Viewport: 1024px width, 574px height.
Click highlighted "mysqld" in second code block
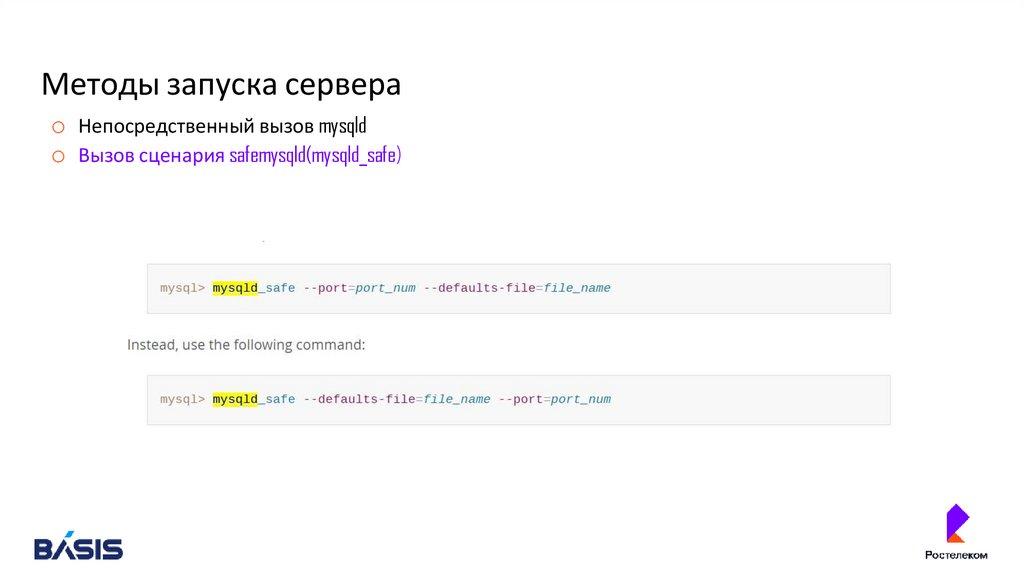pyautogui.click(x=236, y=399)
